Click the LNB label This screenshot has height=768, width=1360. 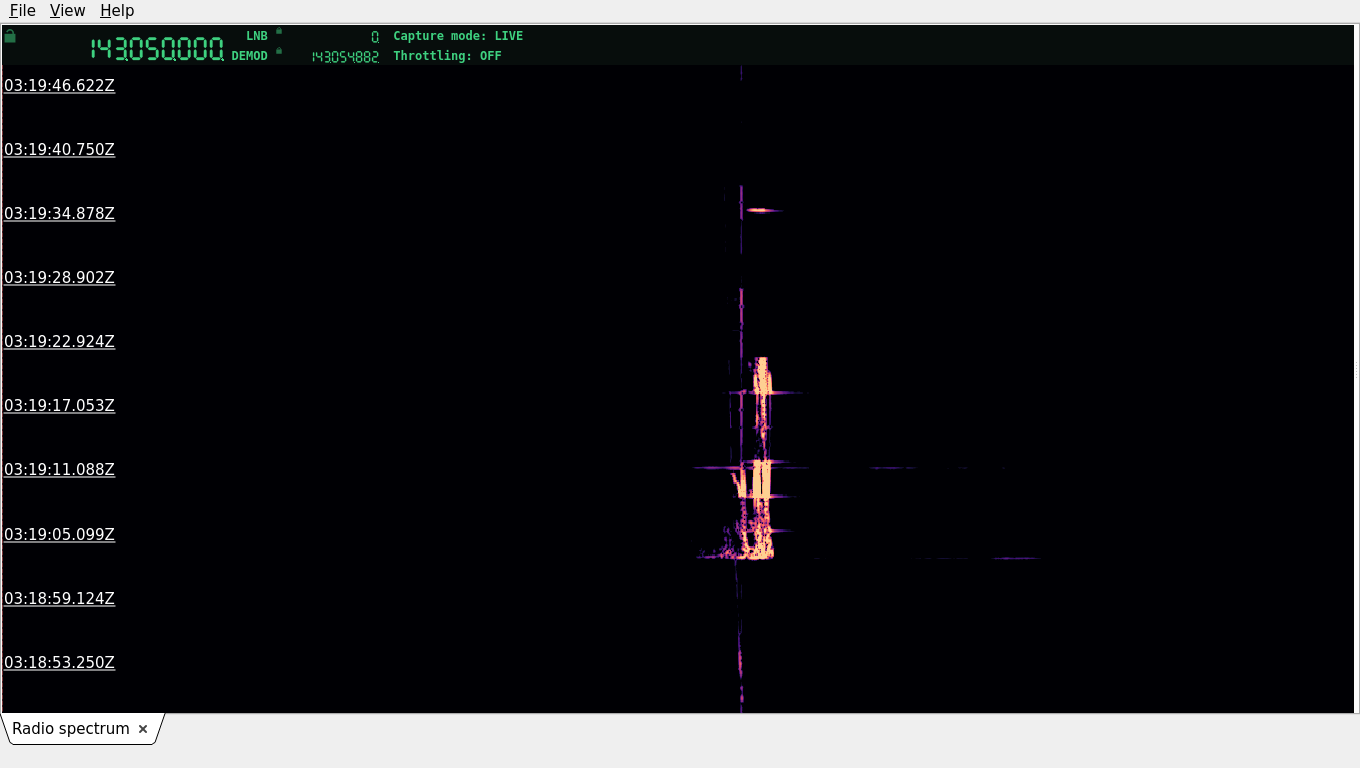click(257, 36)
